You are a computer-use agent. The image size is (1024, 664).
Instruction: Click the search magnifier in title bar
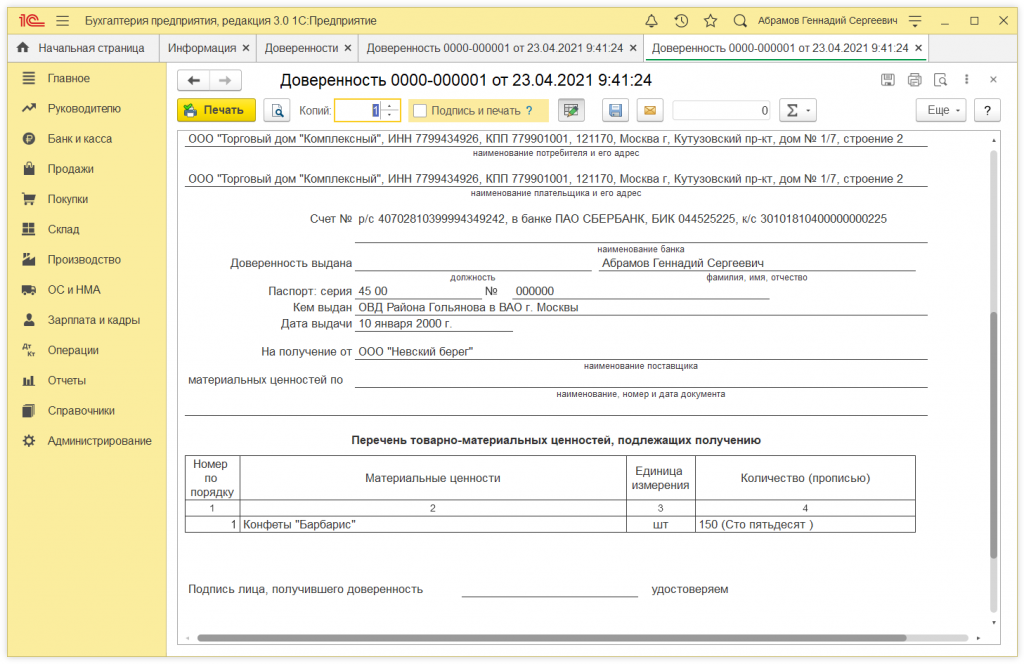pos(740,20)
